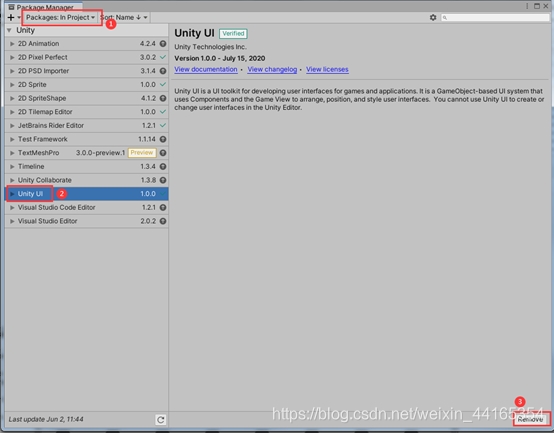Focus the package search field

495,17
